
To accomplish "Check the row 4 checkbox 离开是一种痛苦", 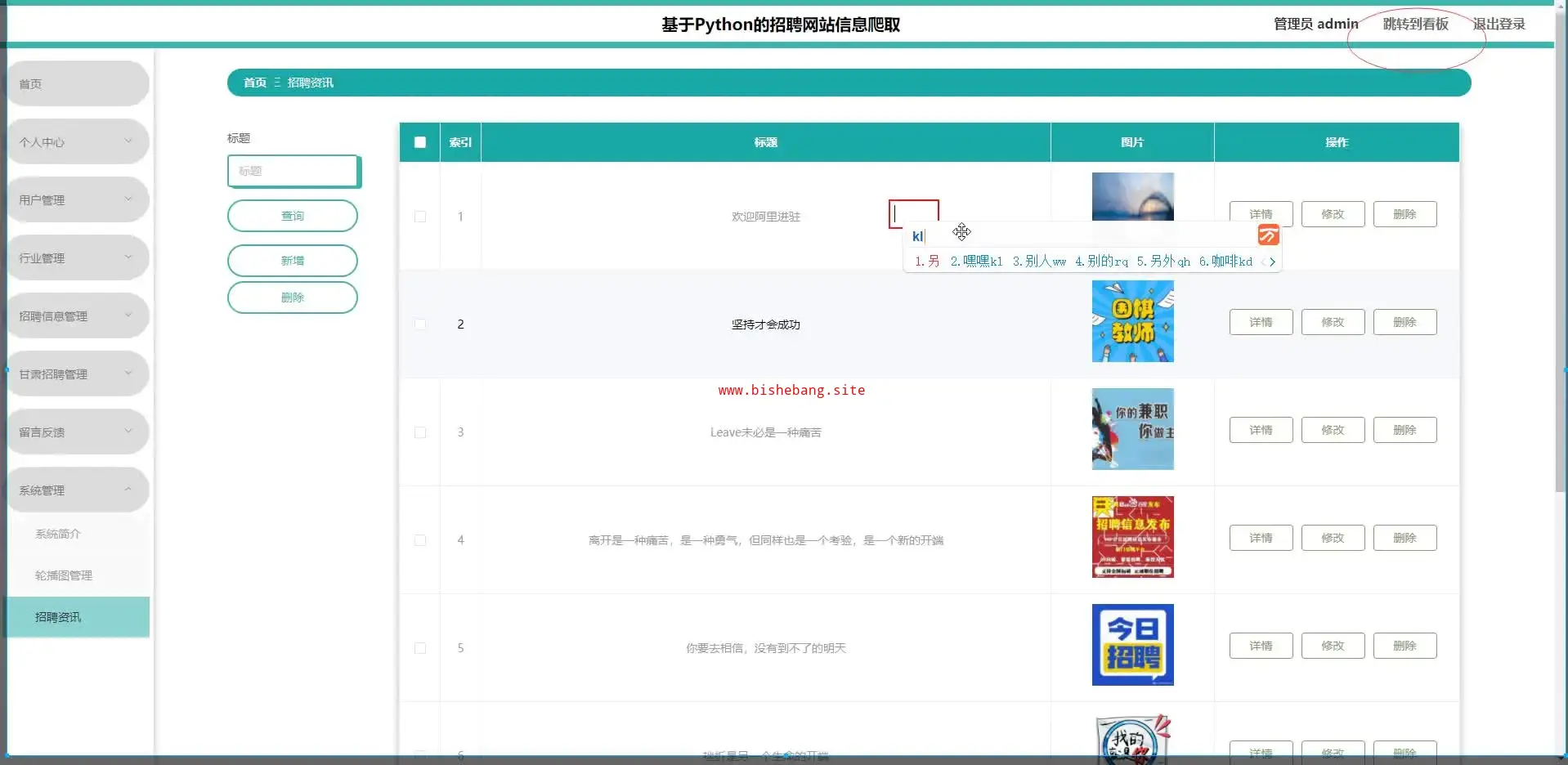I will (420, 540).
